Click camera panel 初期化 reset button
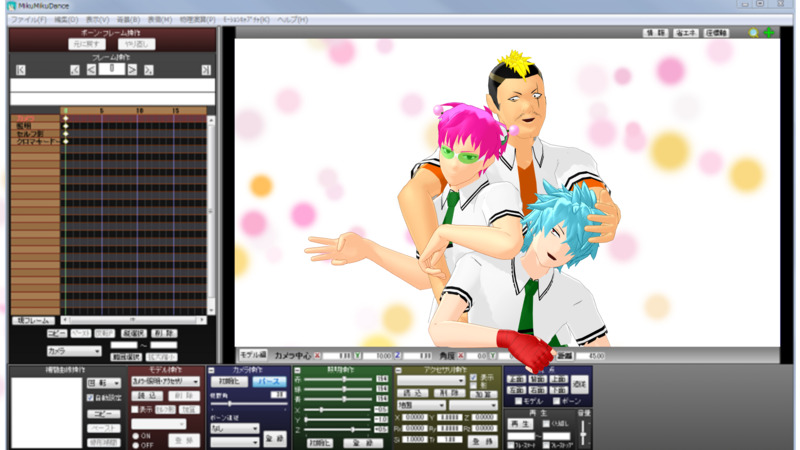This screenshot has height=450, width=800. pos(229,381)
